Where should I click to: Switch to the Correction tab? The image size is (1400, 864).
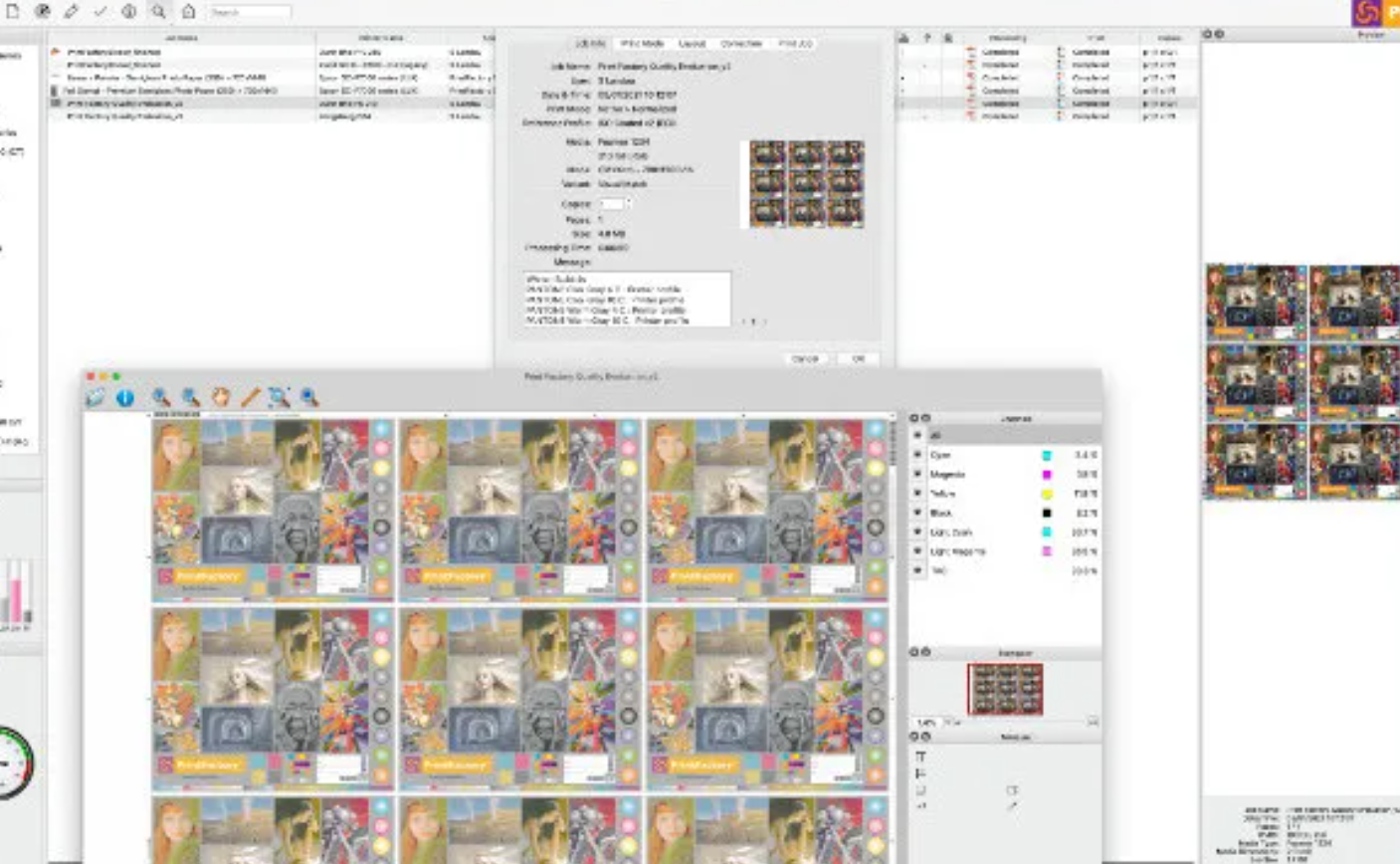click(x=740, y=44)
